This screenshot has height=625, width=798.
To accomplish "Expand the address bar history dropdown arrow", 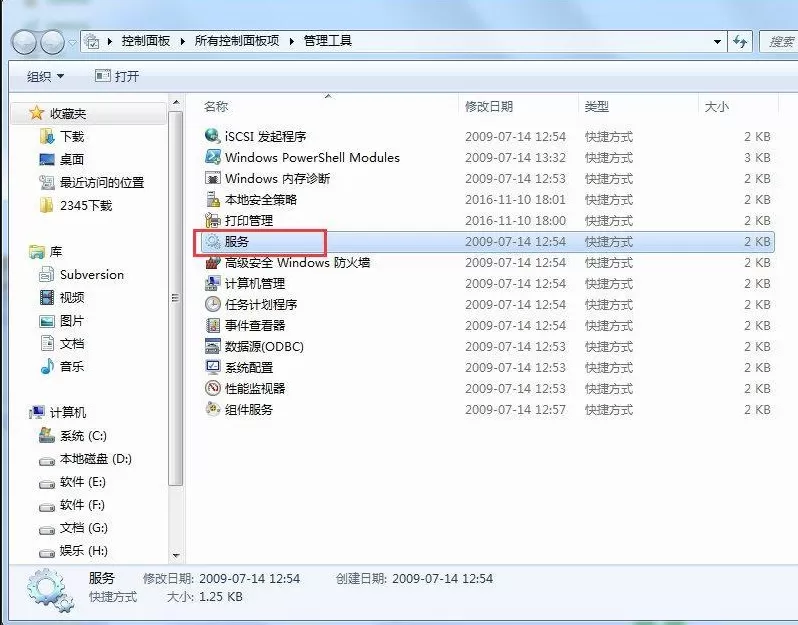I will pyautogui.click(x=717, y=42).
